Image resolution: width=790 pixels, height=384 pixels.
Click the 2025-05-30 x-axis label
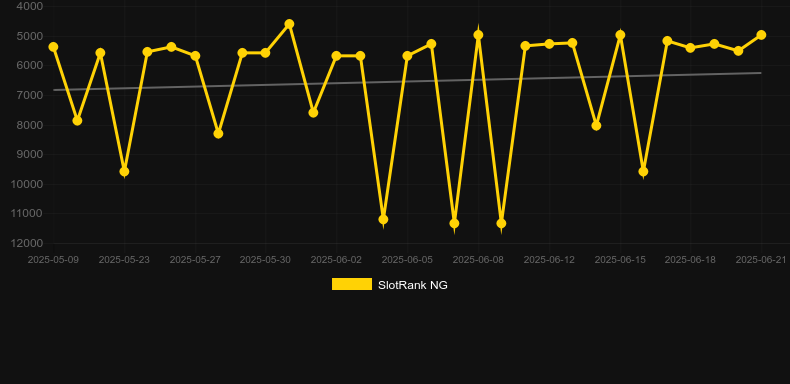265,260
